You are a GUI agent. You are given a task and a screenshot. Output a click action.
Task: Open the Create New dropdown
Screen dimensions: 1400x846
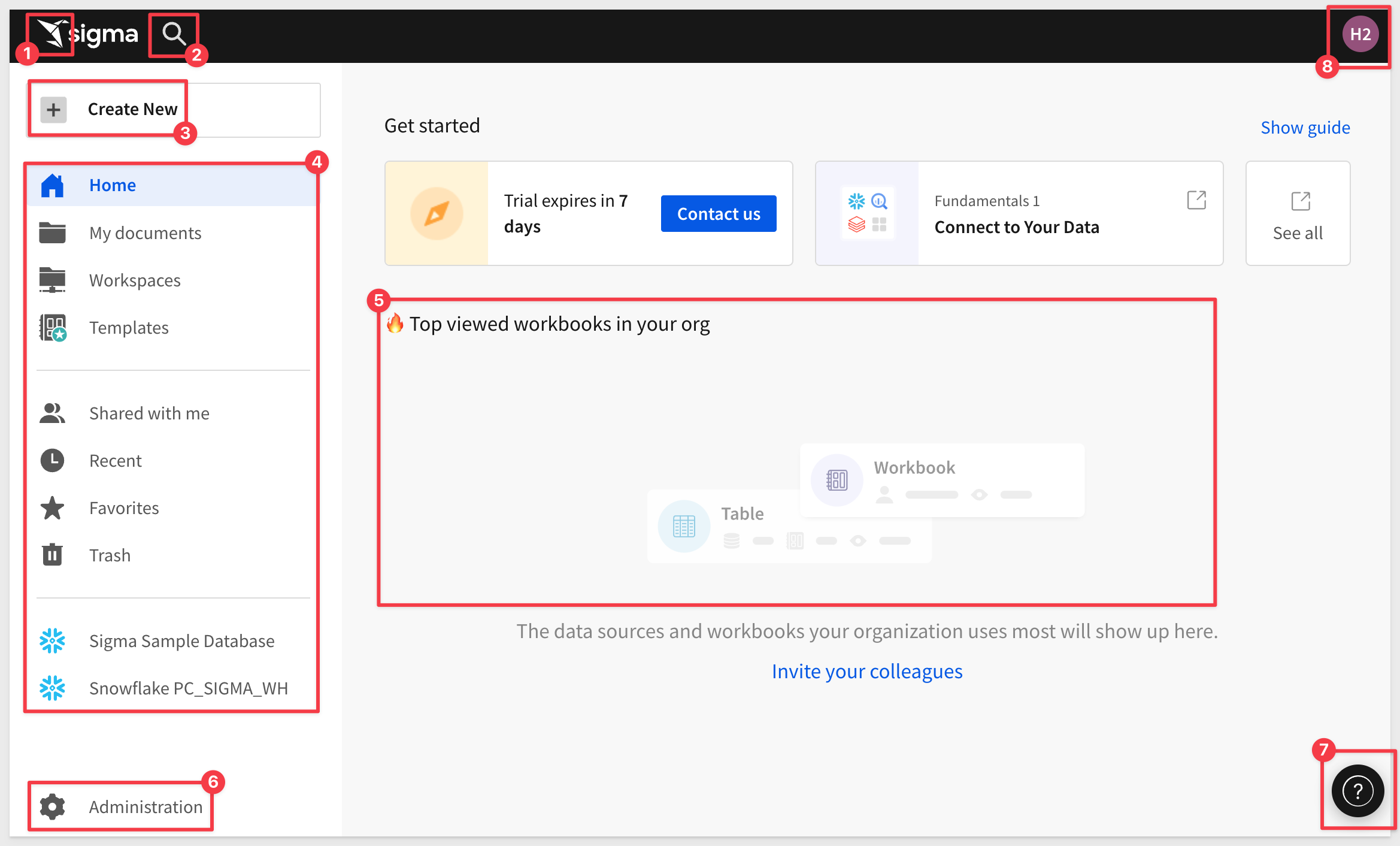pos(174,110)
